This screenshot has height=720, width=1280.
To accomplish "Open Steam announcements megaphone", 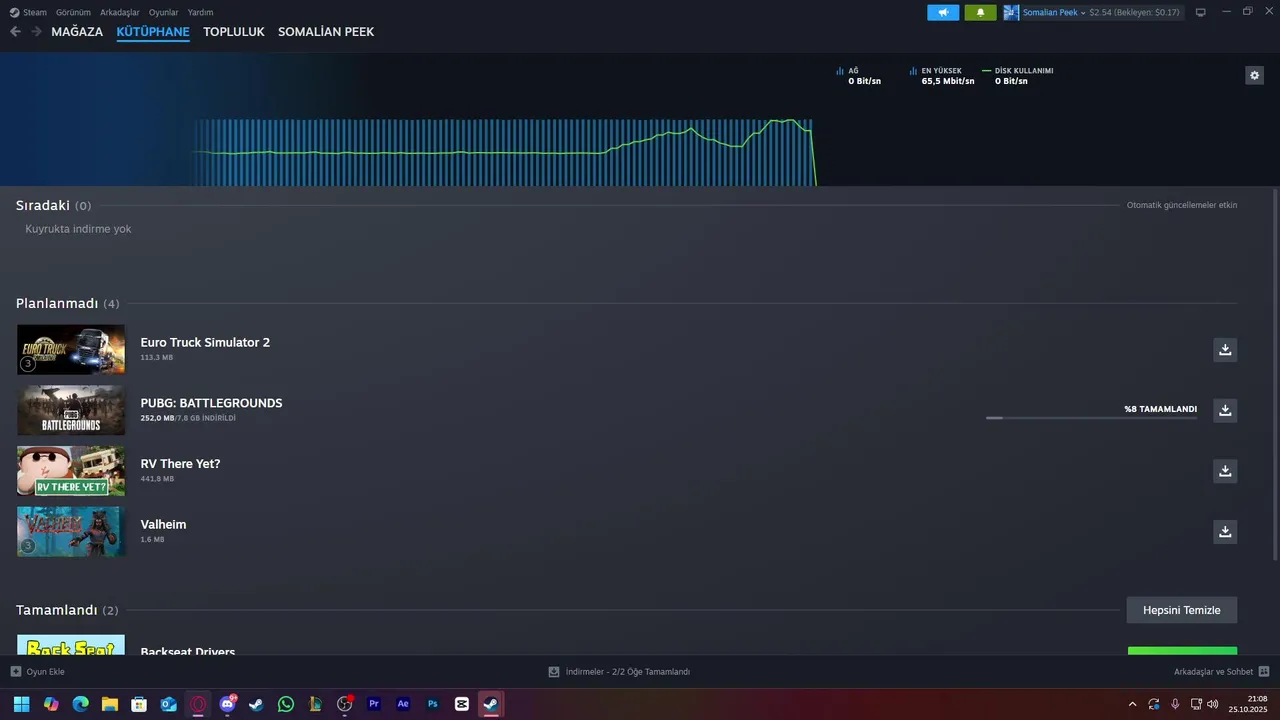I will tap(943, 12).
